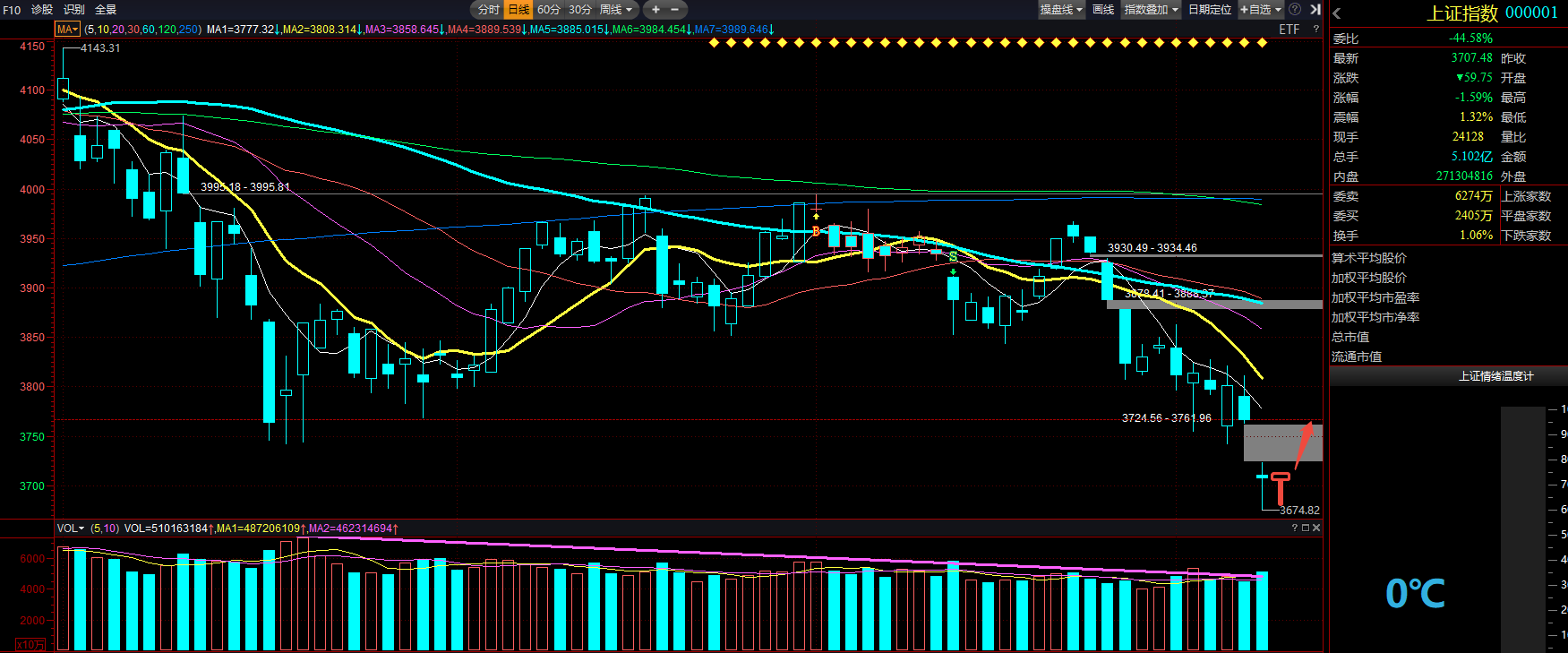Click the red B buy signal marker

(816, 231)
